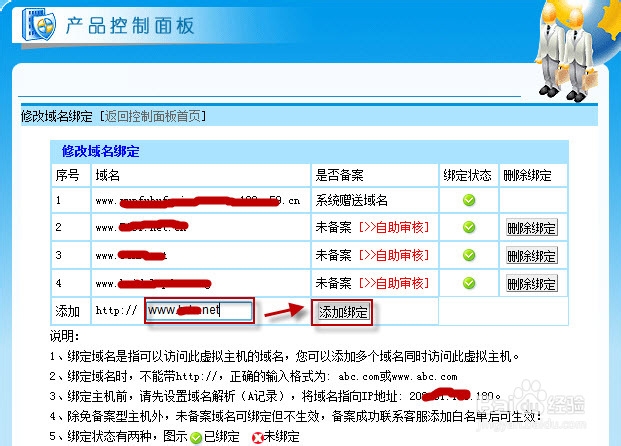Image resolution: width=621 pixels, height=446 pixels.
Task: Open 返回控制面板首页 link
Action: click(x=152, y=116)
